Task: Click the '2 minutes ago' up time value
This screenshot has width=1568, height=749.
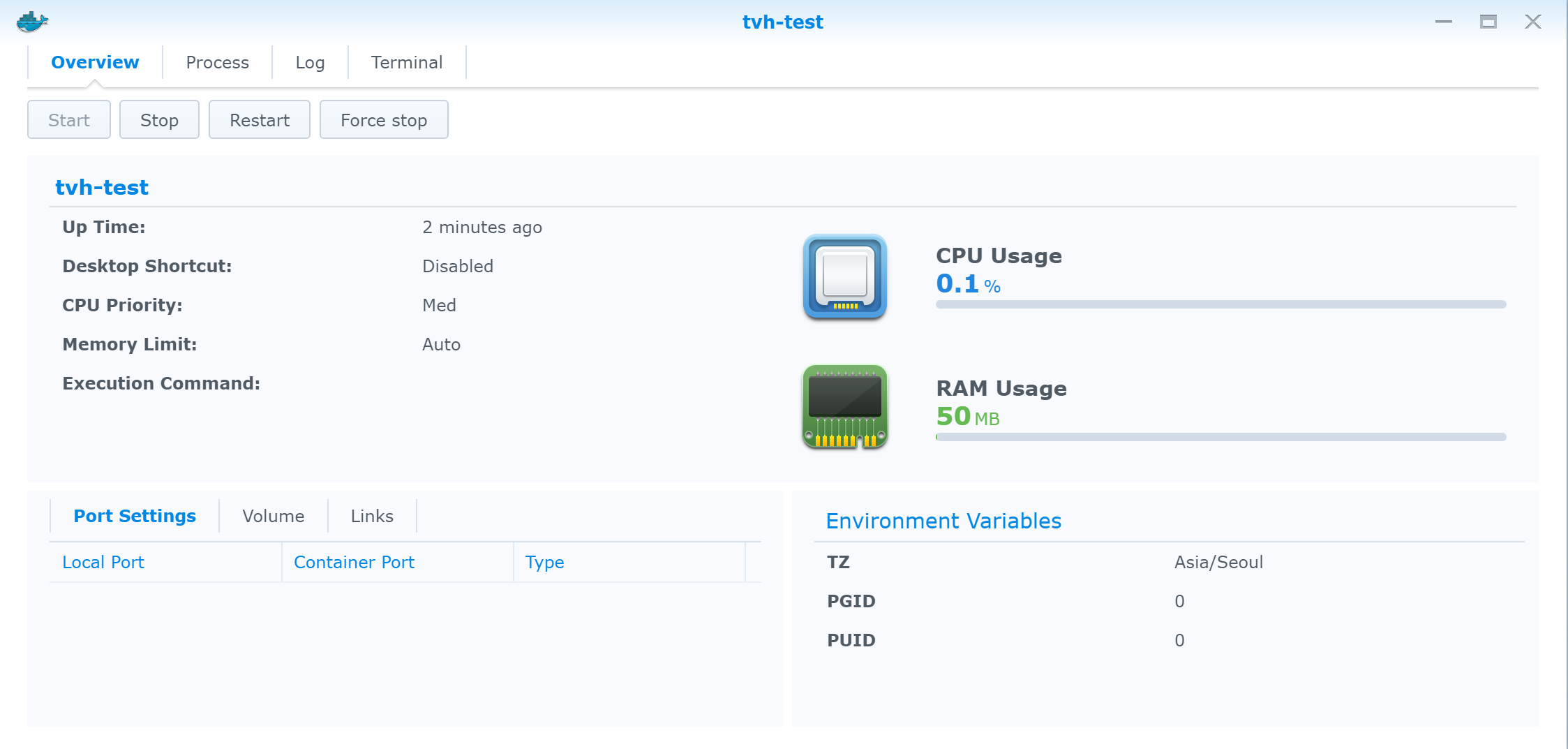Action: tap(482, 228)
